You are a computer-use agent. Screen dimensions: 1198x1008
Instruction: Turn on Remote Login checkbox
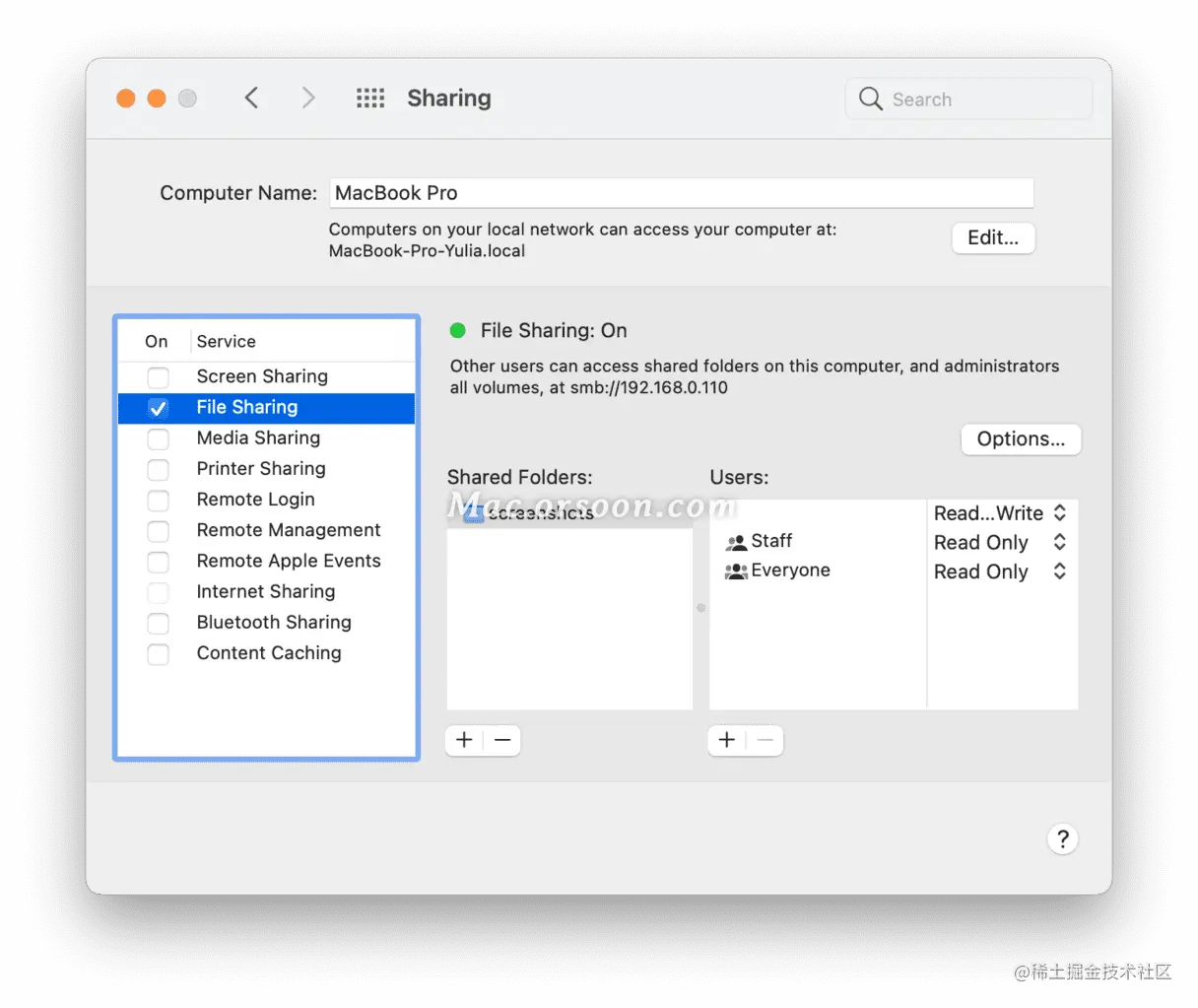pyautogui.click(x=158, y=501)
